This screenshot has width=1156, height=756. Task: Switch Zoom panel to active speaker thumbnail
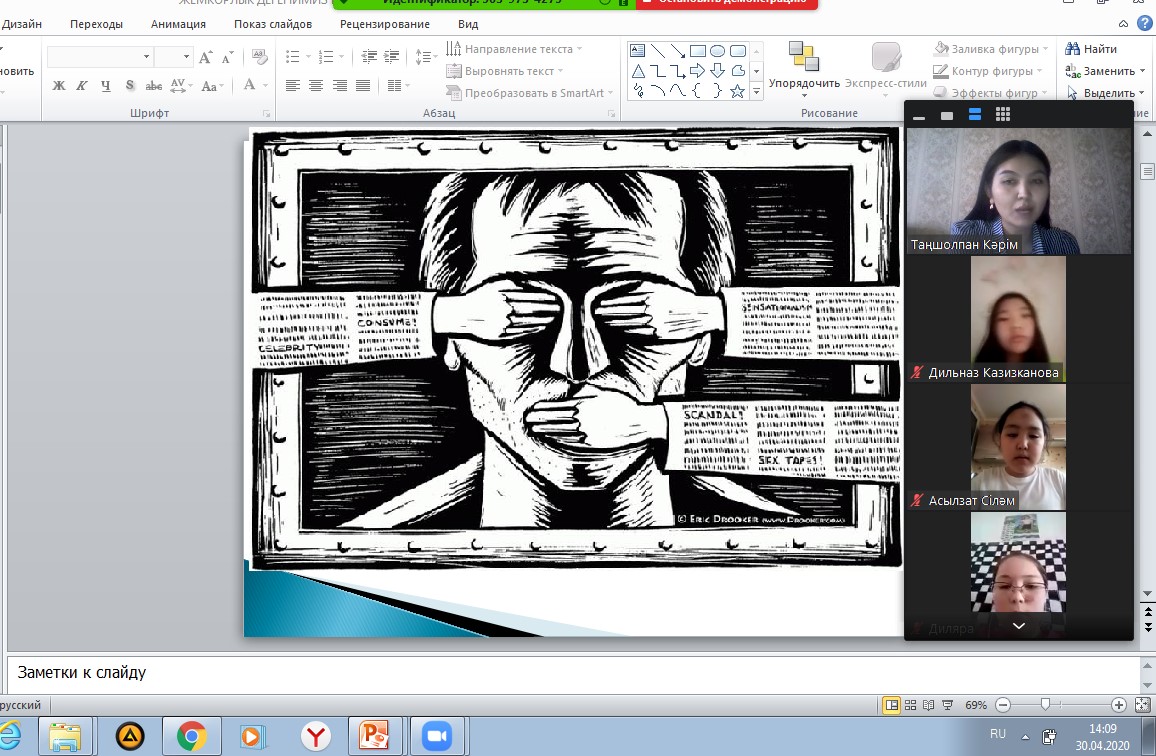[947, 115]
